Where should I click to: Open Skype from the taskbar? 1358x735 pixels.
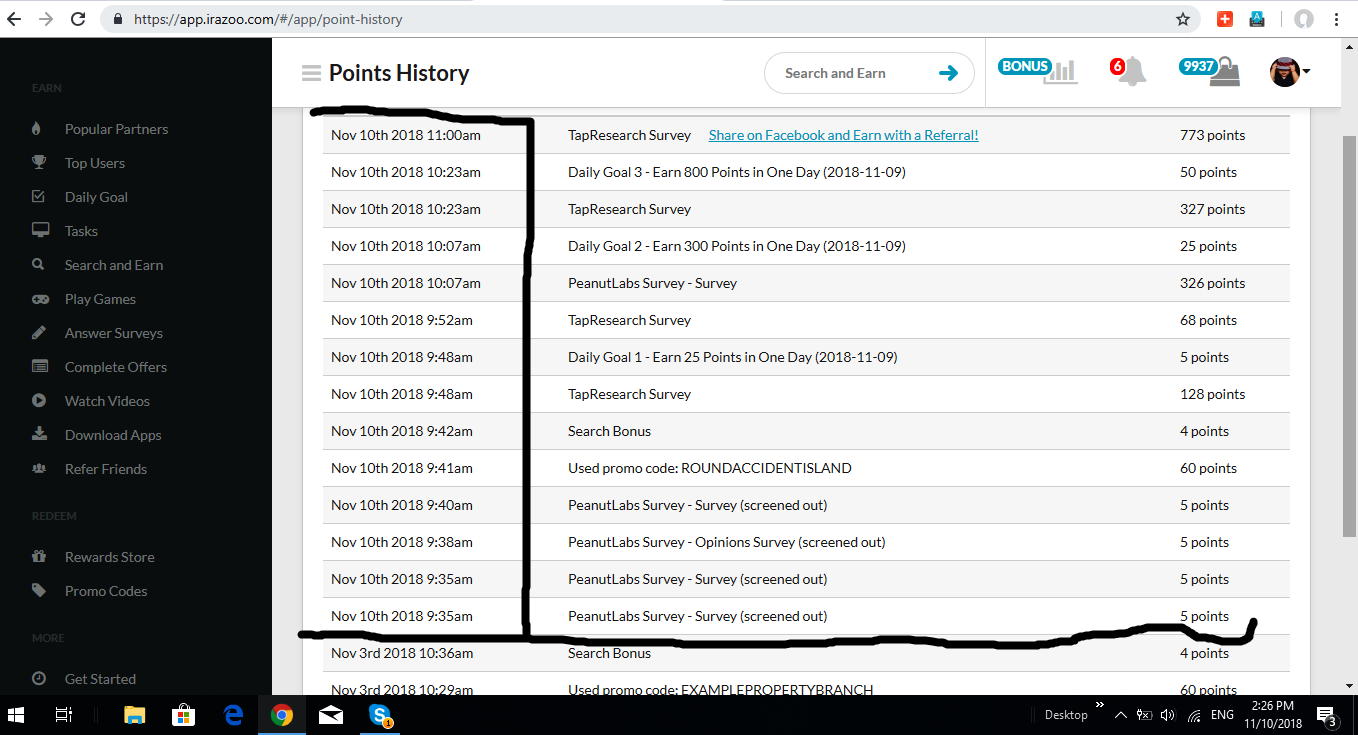pos(380,715)
